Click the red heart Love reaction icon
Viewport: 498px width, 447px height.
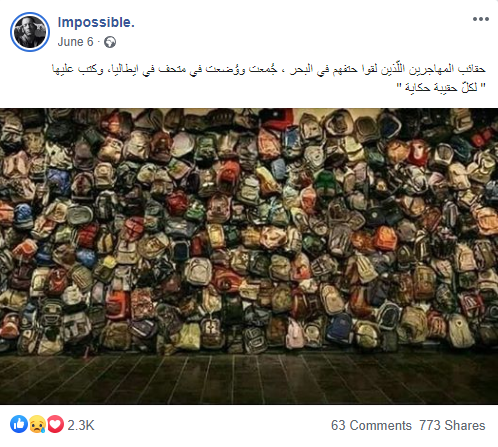click(x=55, y=424)
